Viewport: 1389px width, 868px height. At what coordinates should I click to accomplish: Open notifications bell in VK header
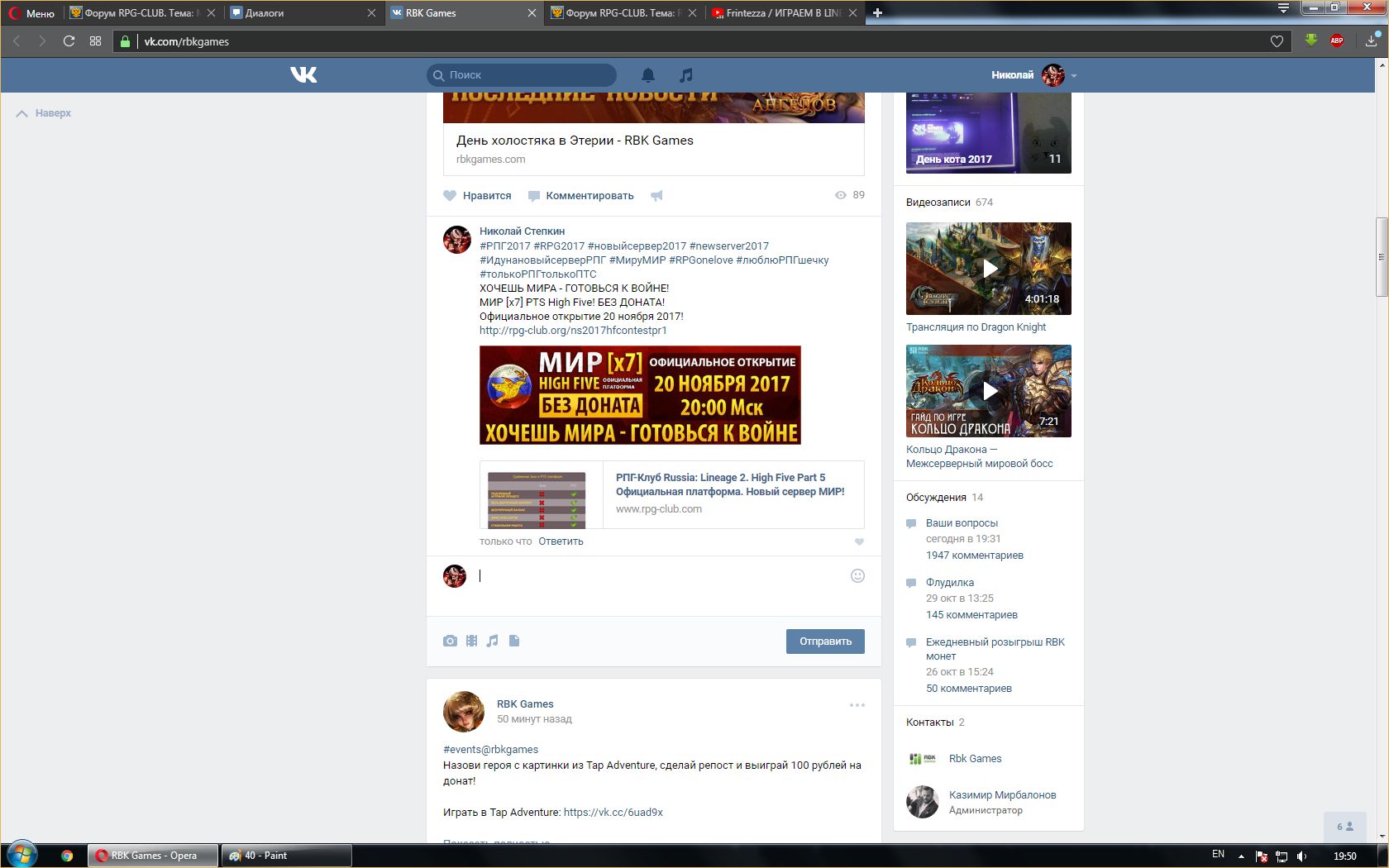click(648, 75)
